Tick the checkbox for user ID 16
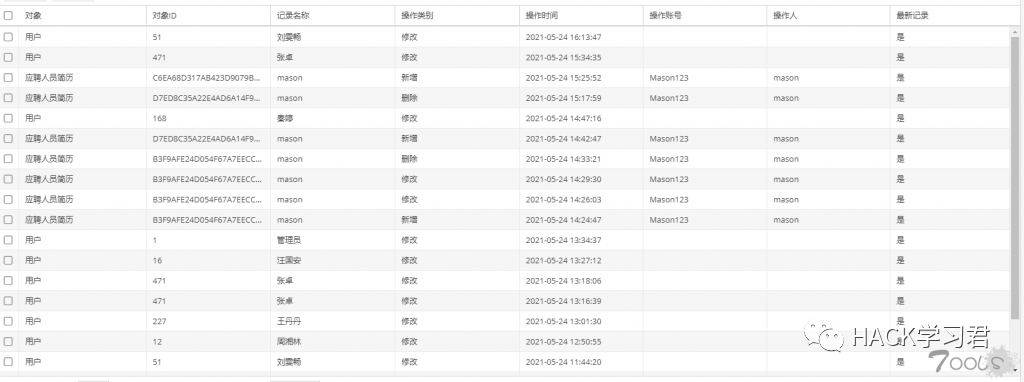This screenshot has width=1024, height=382. [x=8, y=260]
